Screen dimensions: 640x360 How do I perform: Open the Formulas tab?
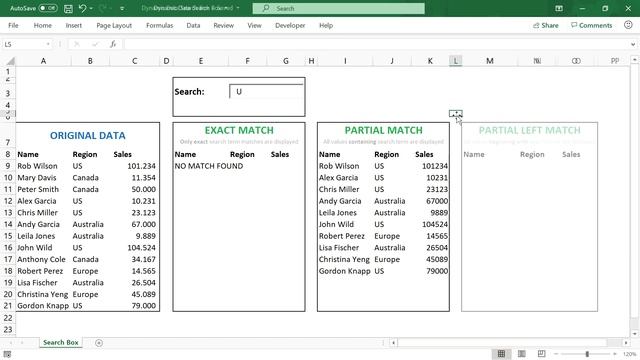159,25
